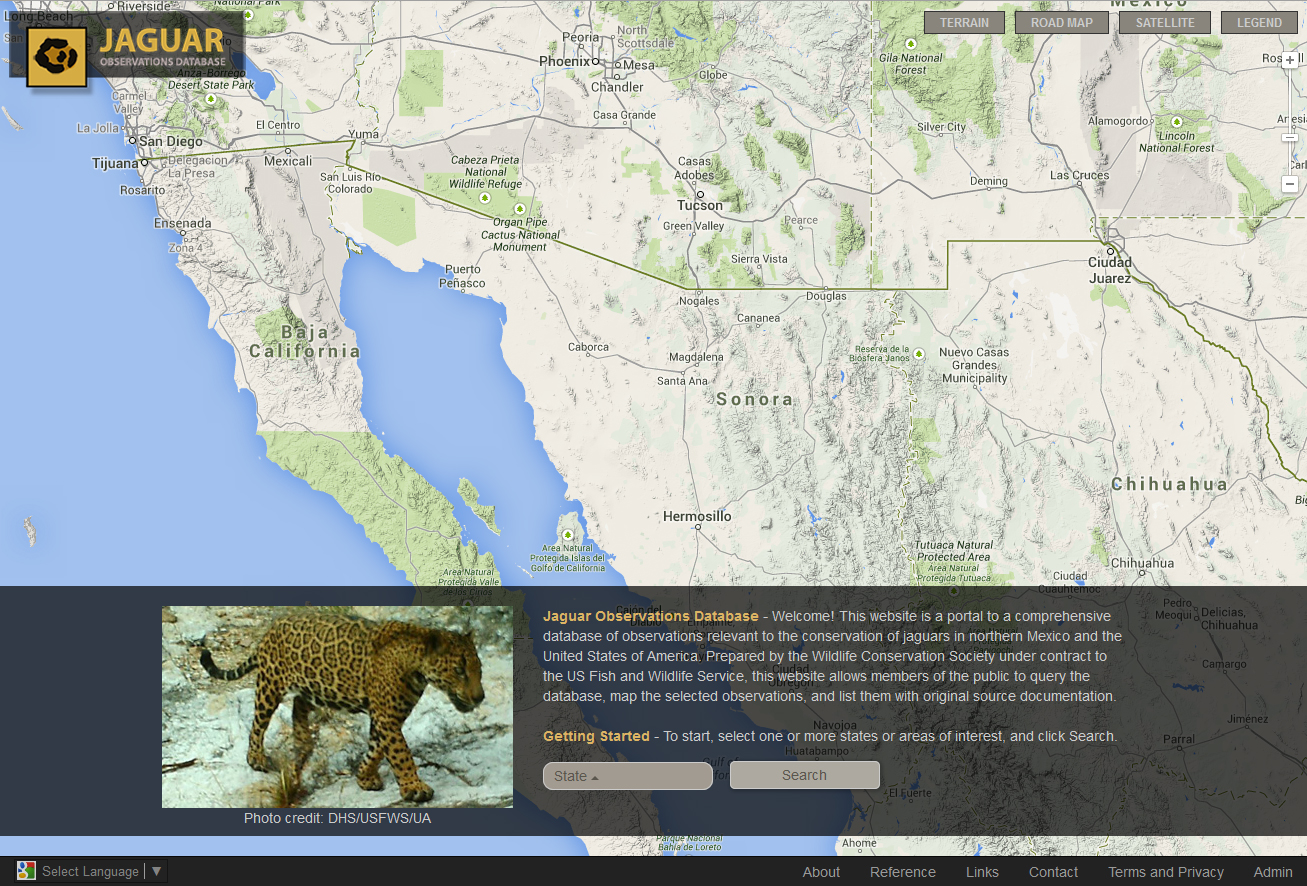Click the Ciudad Juarez city marker
Screen dimensions: 1307x886
click(x=1110, y=251)
